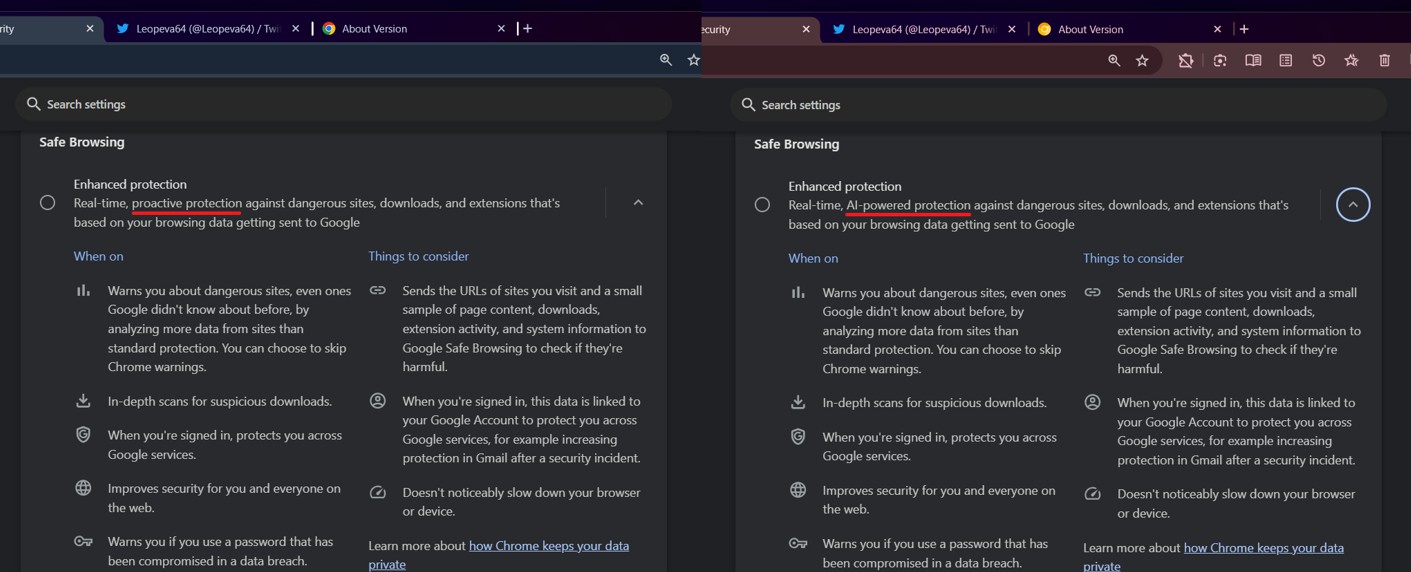Viewport: 1411px width, 572px height.
Task: Open favorites star-plus icon in right toolbar
Action: point(1352,61)
